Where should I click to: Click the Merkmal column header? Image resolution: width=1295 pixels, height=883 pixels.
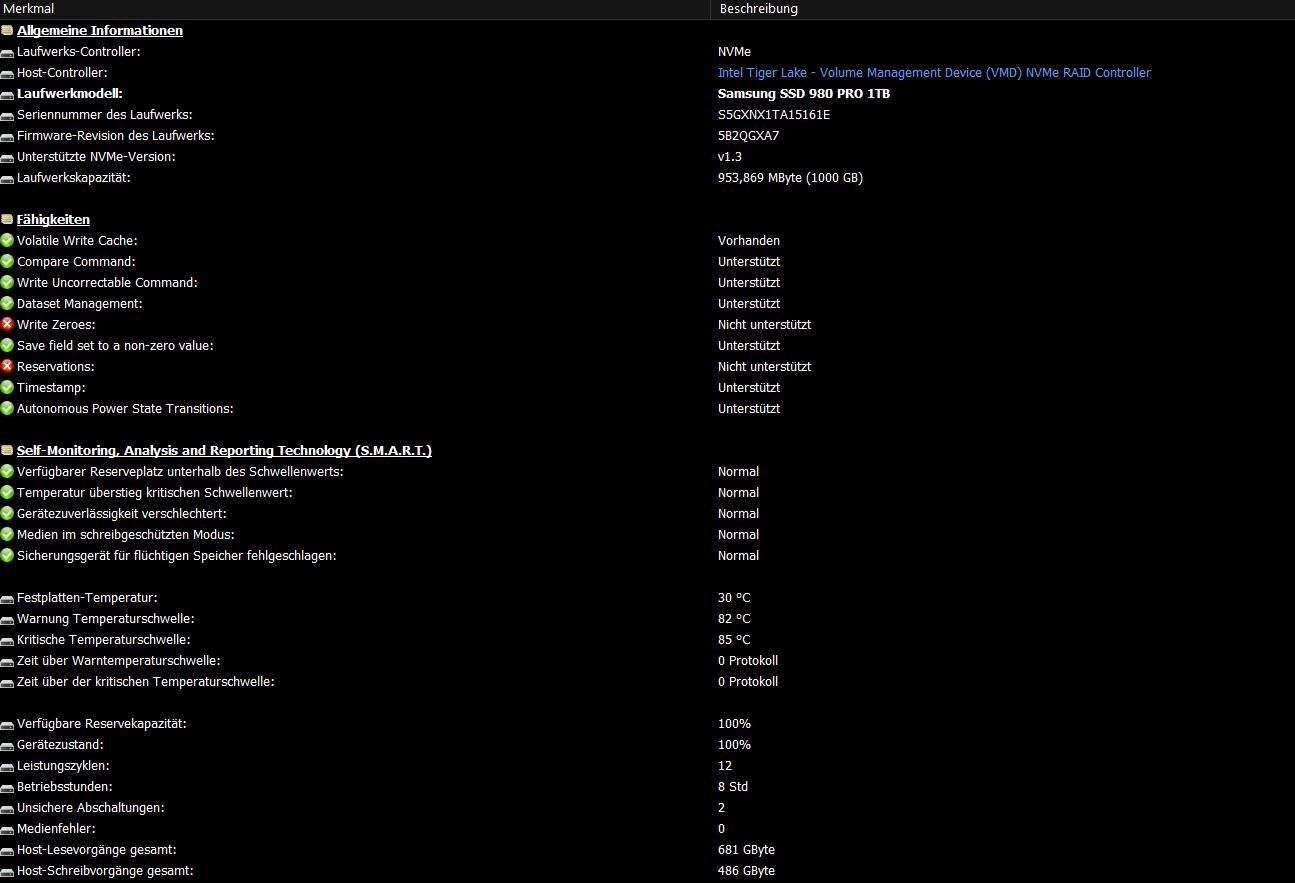point(354,9)
